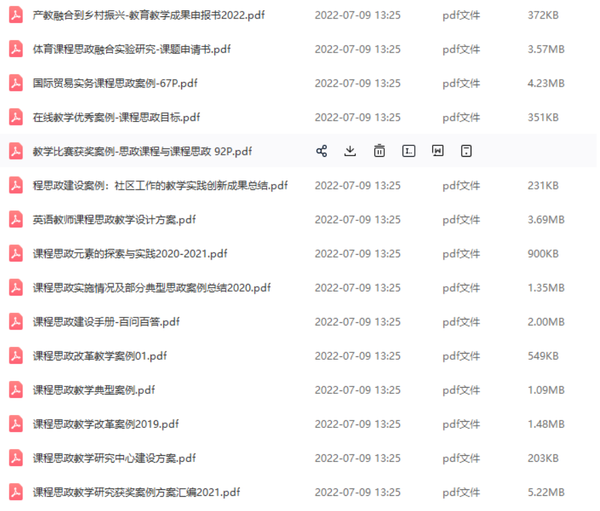Click PDF icon of 课程思政教学典型案例.pdf
The width and height of the screenshot is (600, 511).
click(16, 390)
